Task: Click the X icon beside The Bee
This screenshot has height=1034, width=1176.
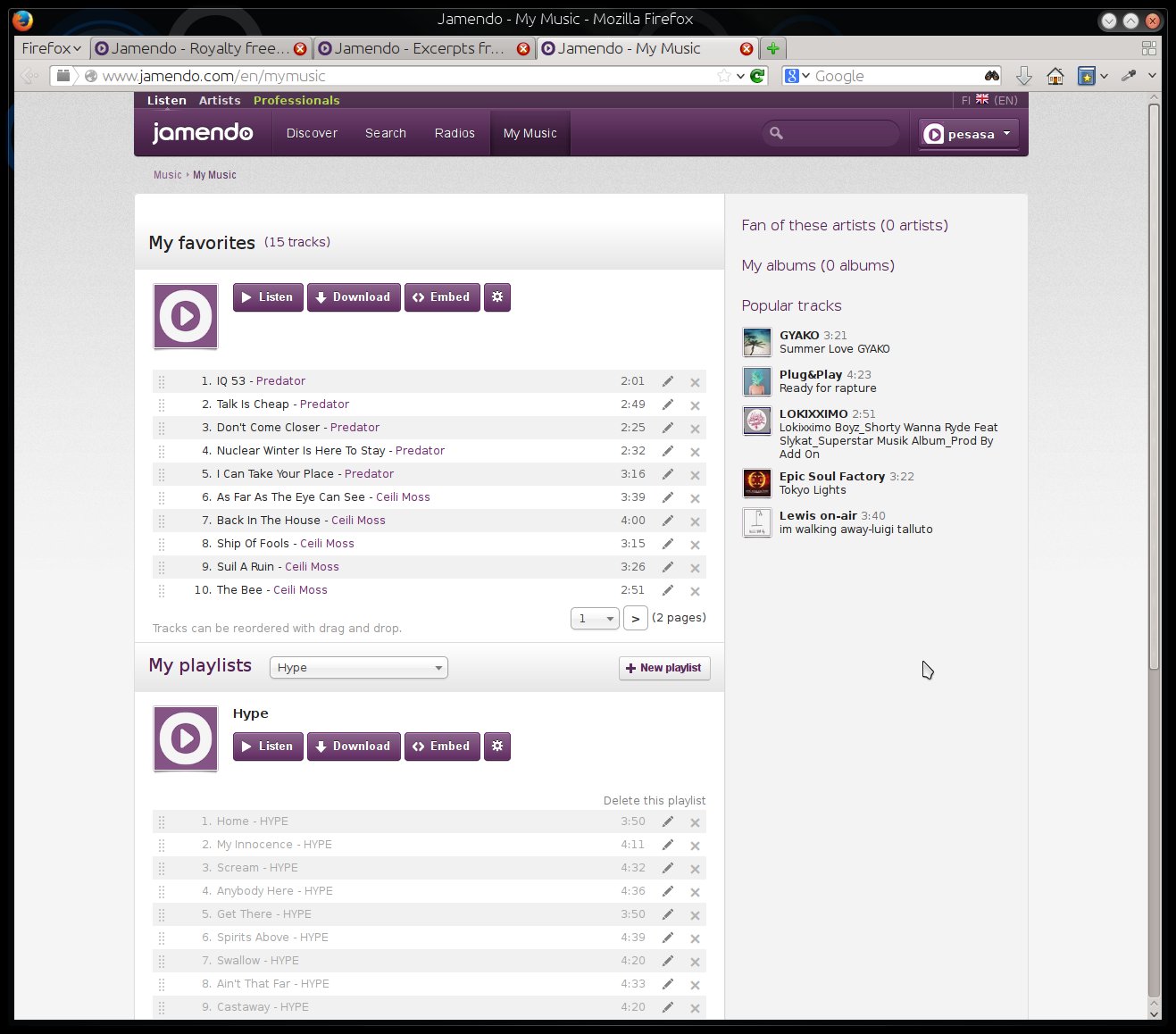Action: click(695, 591)
